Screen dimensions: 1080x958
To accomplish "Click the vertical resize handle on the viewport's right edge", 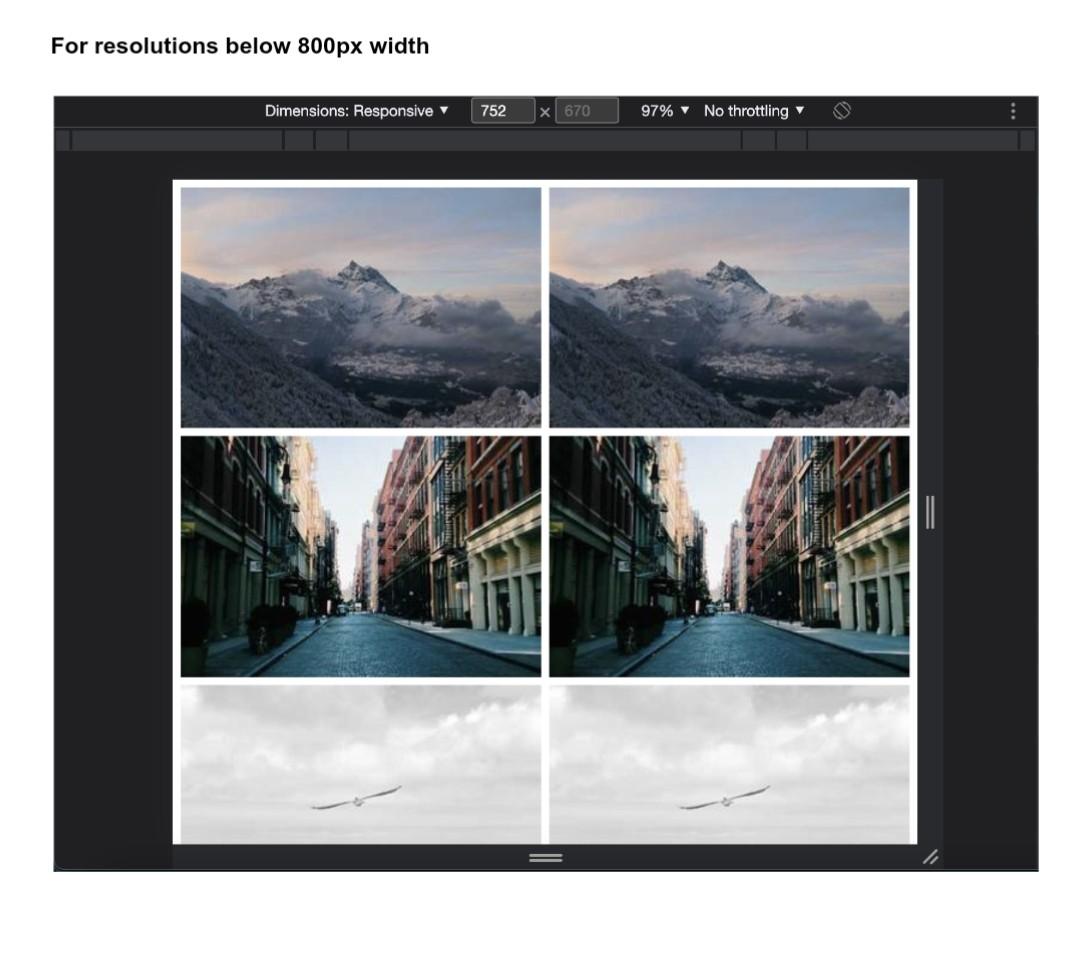I will pyautogui.click(x=931, y=510).
